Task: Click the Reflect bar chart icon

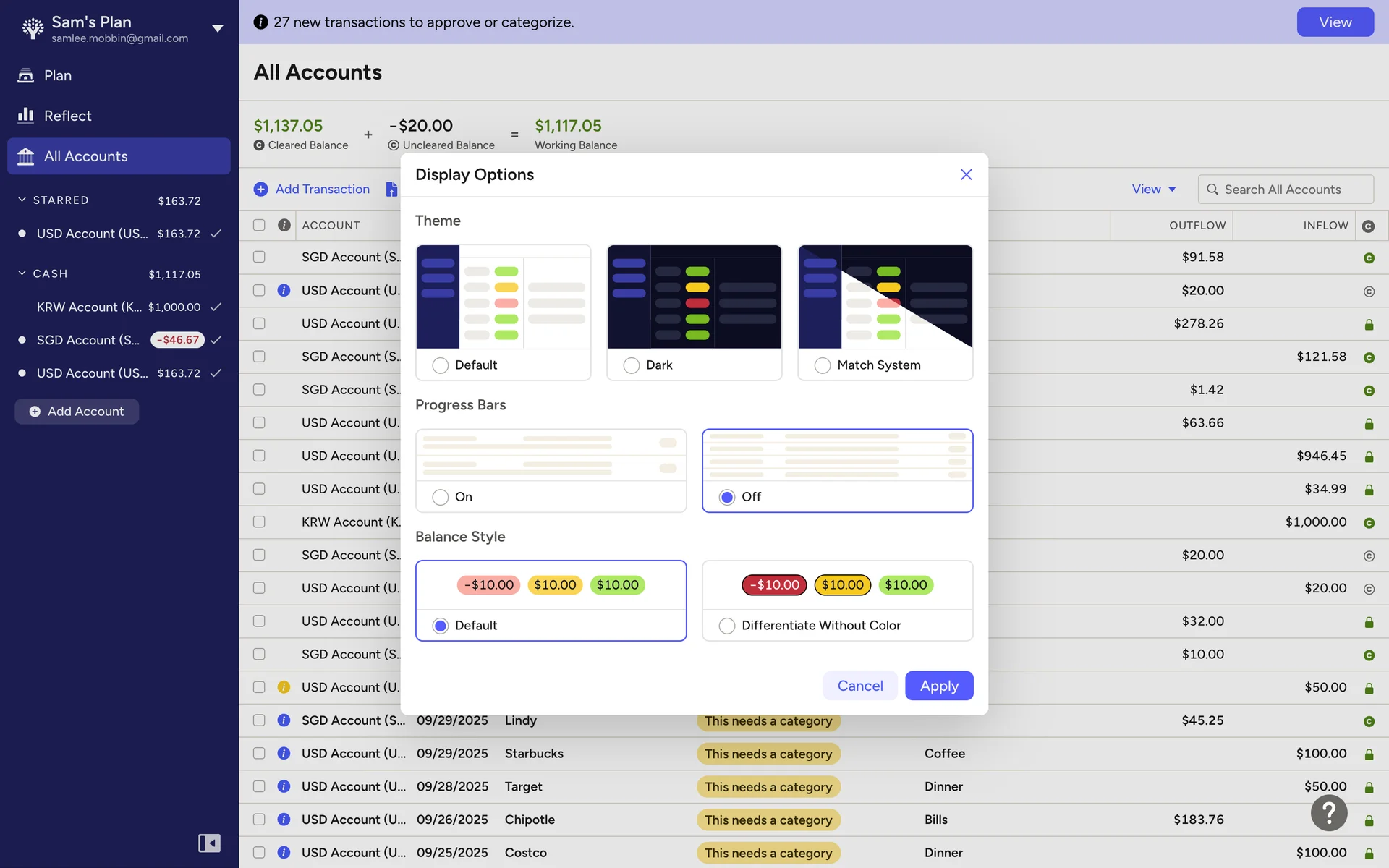Action: 26,116
